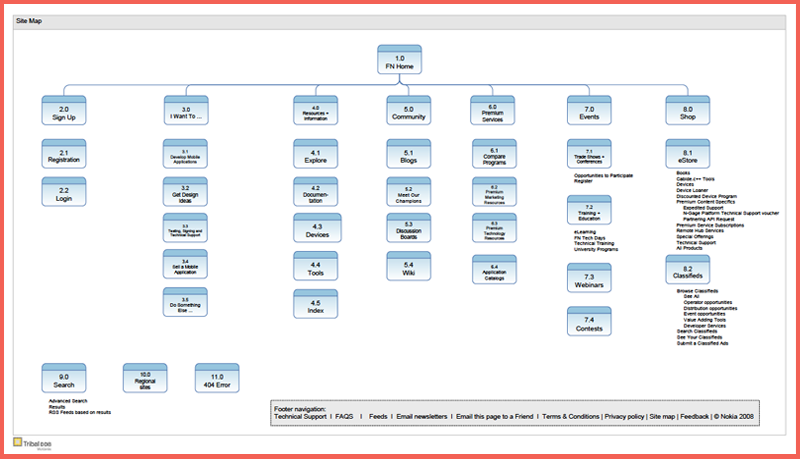Select the 7.3 Webinars box
Screen dimensions: 800x459
[589, 278]
